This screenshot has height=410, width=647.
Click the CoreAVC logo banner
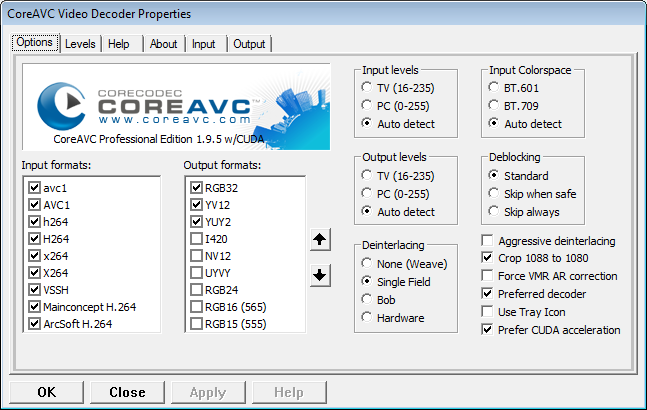pyautogui.click(x=176, y=107)
